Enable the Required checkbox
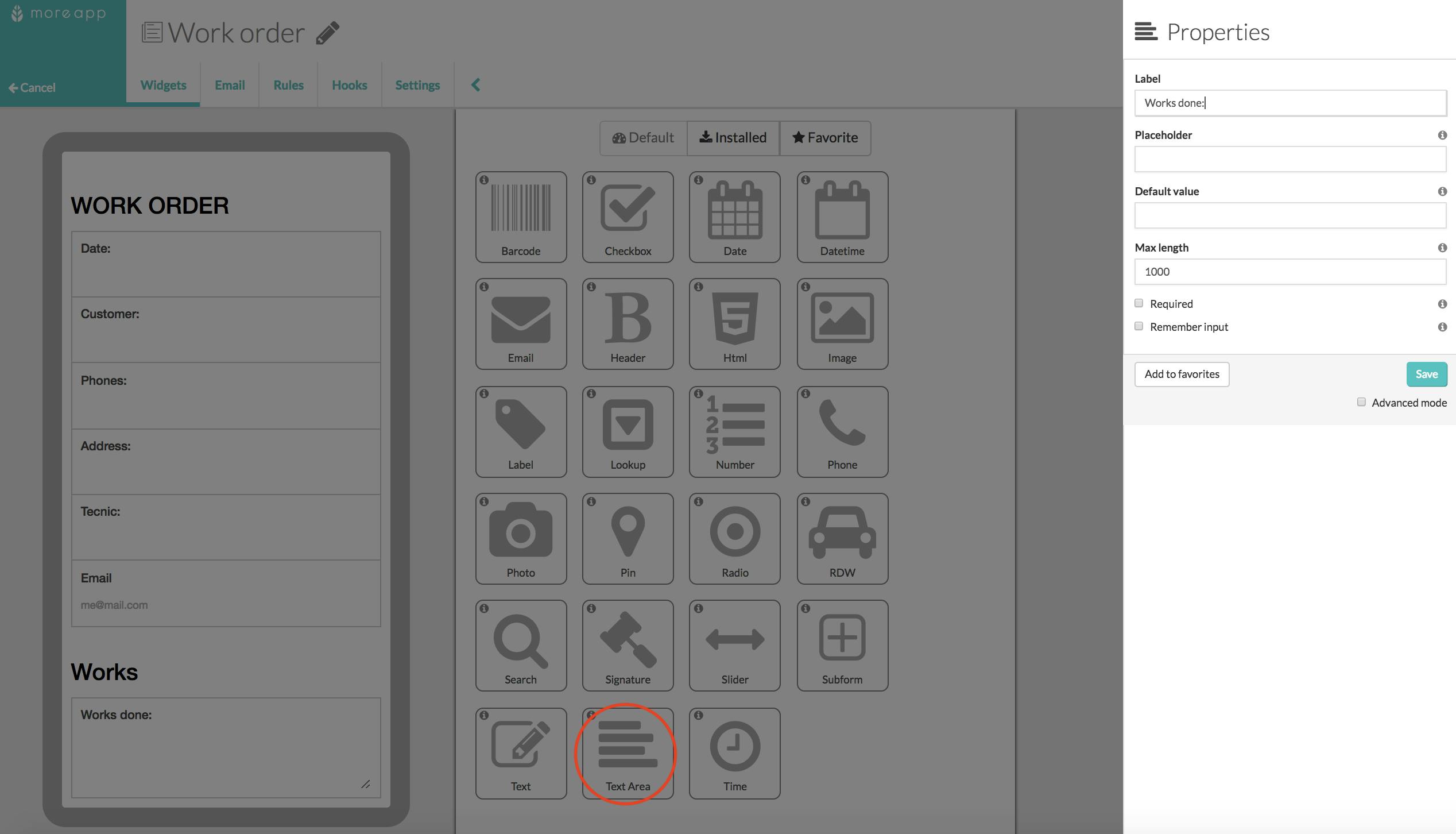Viewport: 1456px width, 834px height. pyautogui.click(x=1139, y=303)
